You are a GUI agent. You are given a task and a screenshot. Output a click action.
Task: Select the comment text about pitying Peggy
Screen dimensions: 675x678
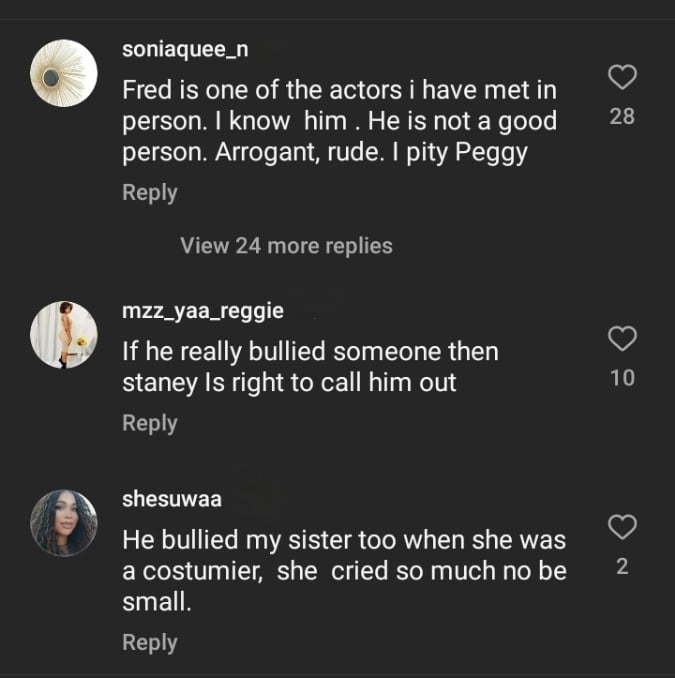pos(338,121)
